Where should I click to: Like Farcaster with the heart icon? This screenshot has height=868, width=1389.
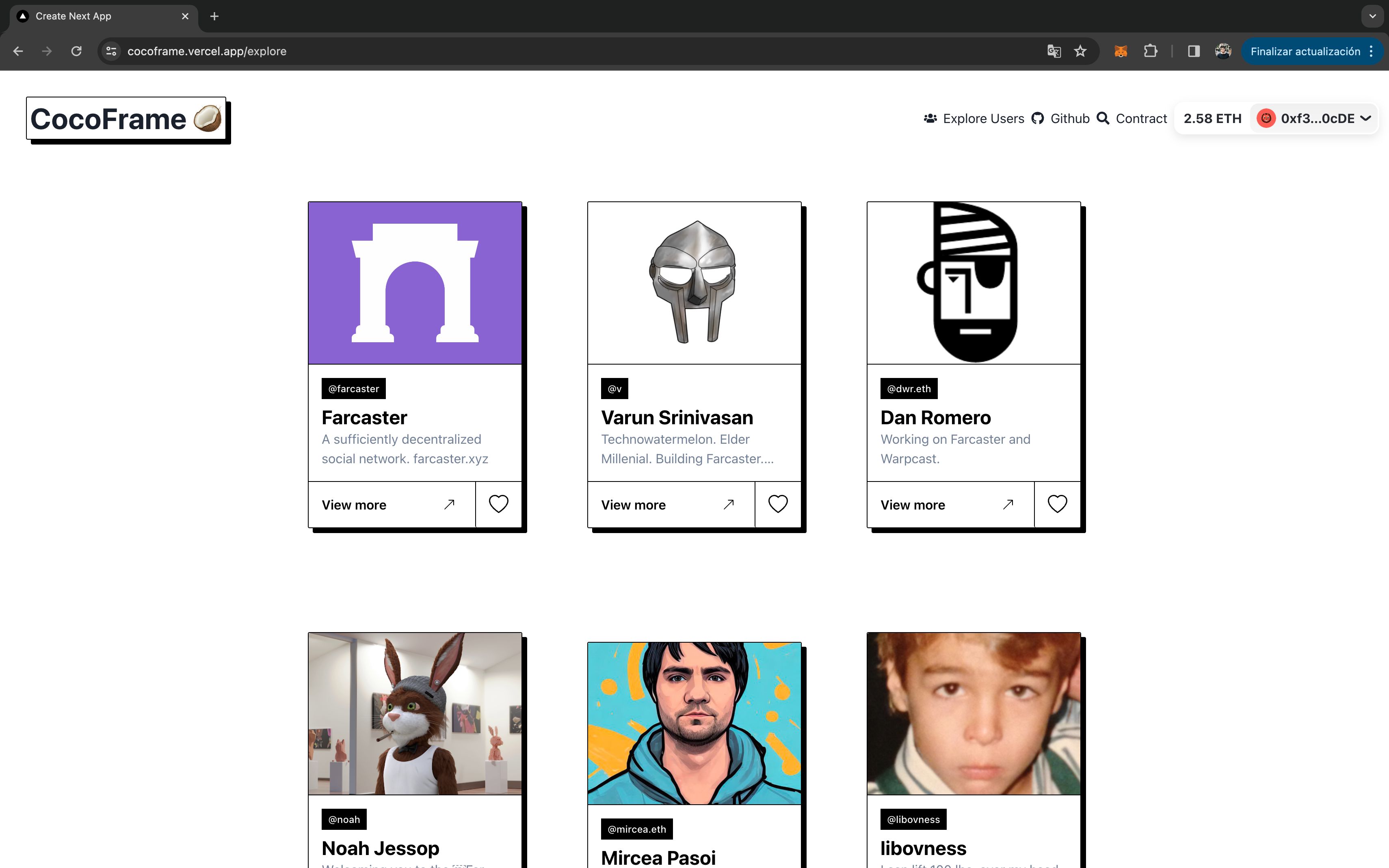pyautogui.click(x=498, y=504)
